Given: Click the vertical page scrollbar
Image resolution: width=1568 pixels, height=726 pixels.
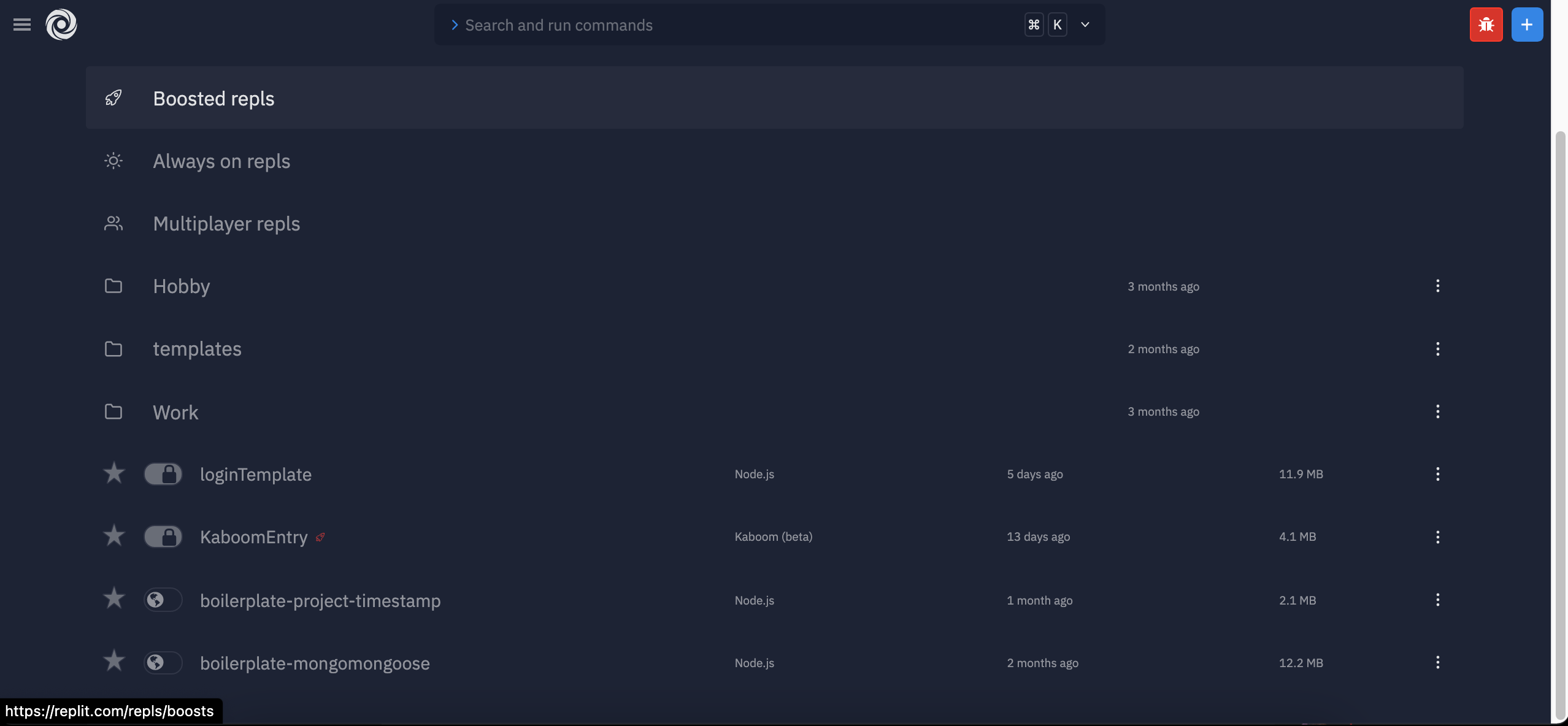Looking at the screenshot, I should click(1561, 426).
